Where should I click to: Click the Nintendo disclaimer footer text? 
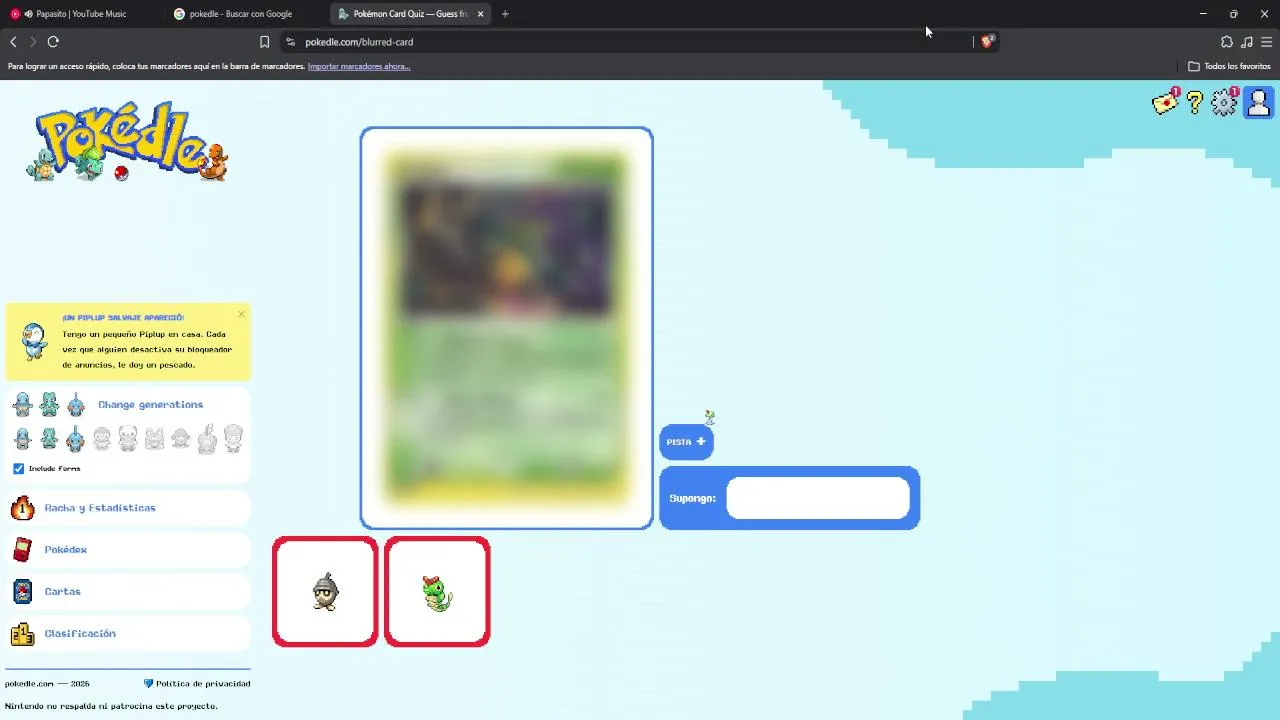coord(111,706)
